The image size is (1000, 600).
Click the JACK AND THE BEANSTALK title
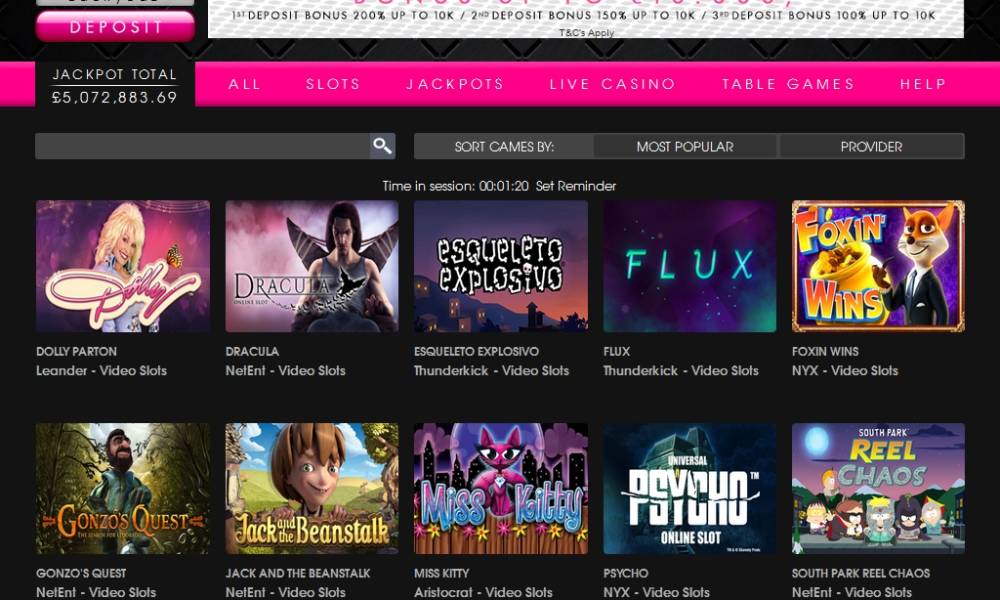(298, 573)
